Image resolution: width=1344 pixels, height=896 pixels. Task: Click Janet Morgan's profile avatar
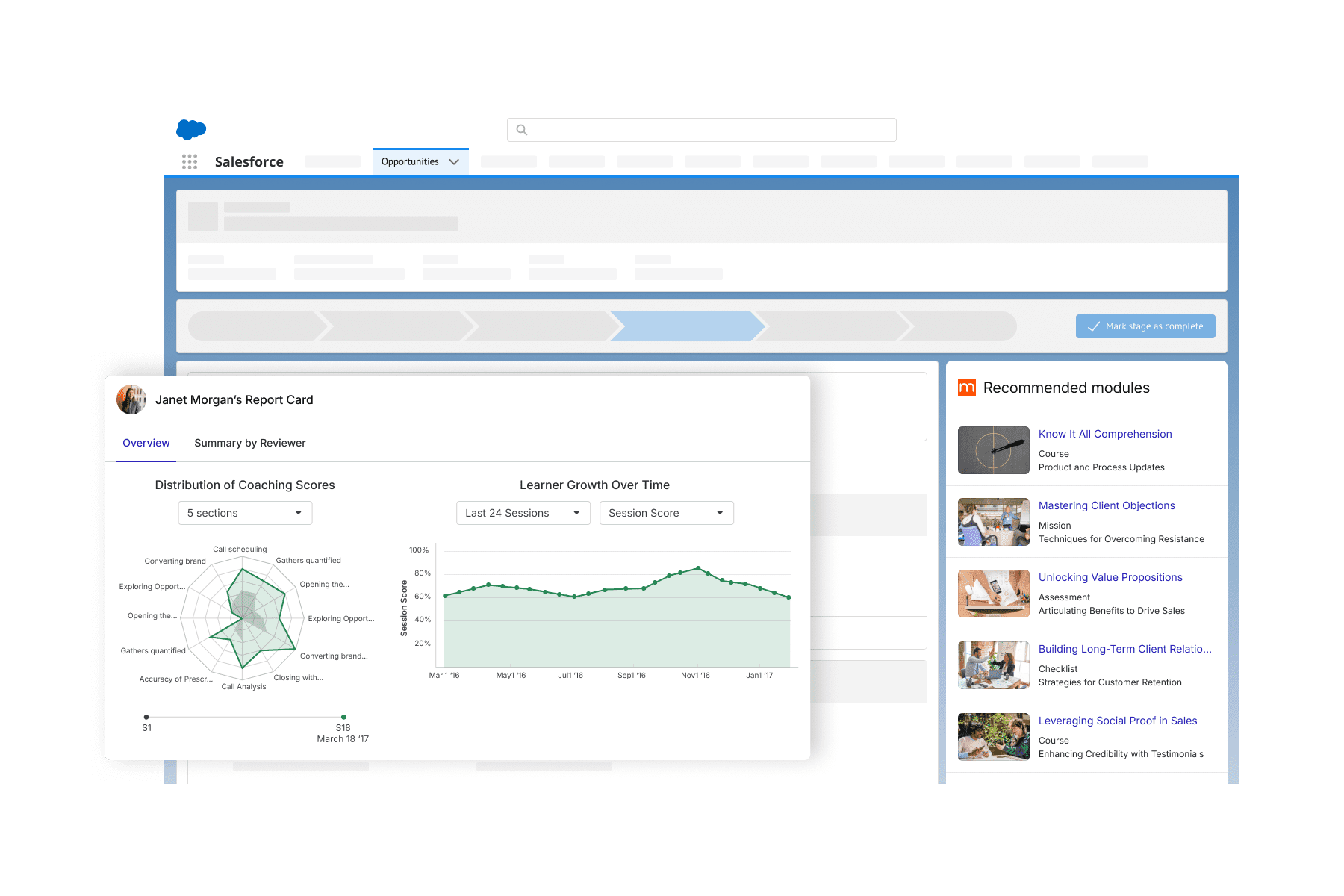131,399
